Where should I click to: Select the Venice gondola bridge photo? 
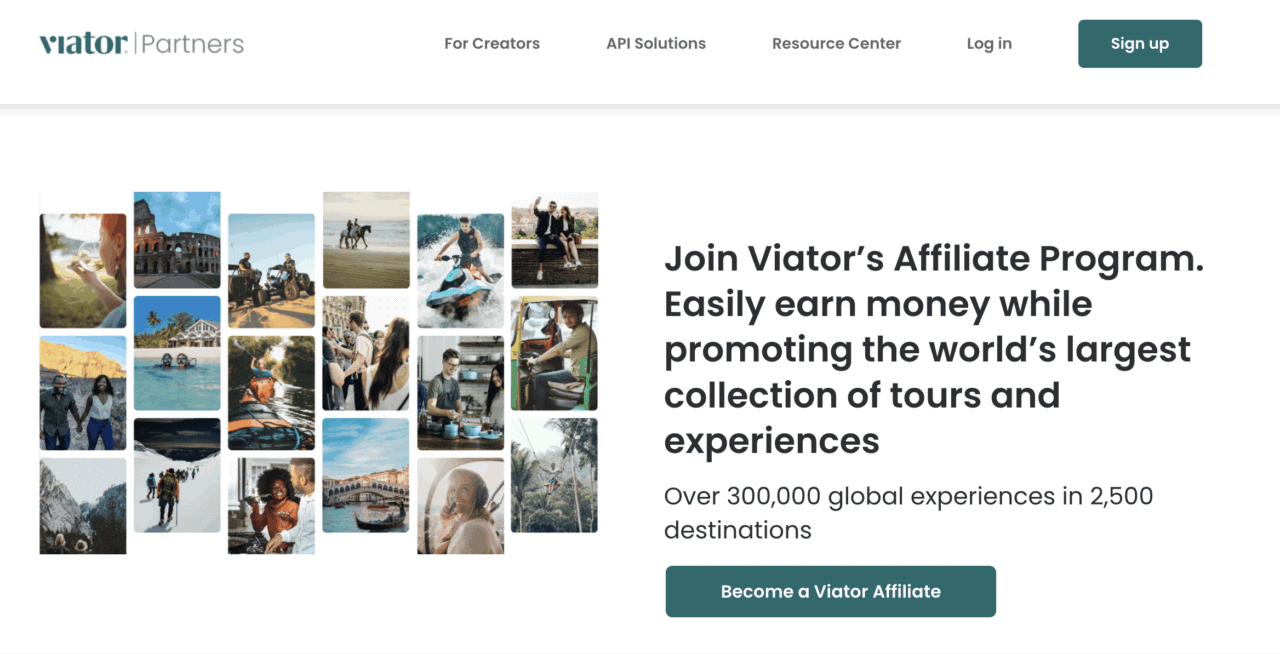click(x=366, y=475)
